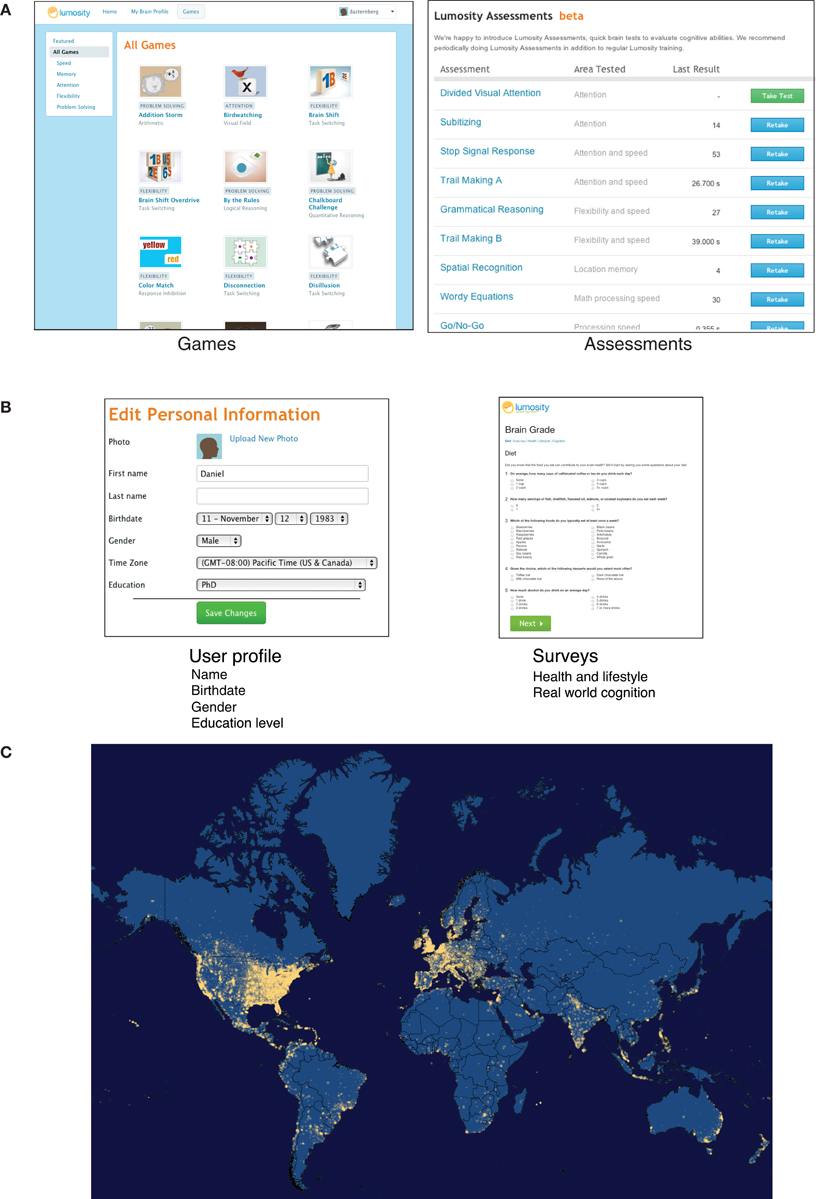This screenshot has width=816, height=1199.
Task: Expand the account dropdown arrow in Games header
Action: tap(392, 11)
